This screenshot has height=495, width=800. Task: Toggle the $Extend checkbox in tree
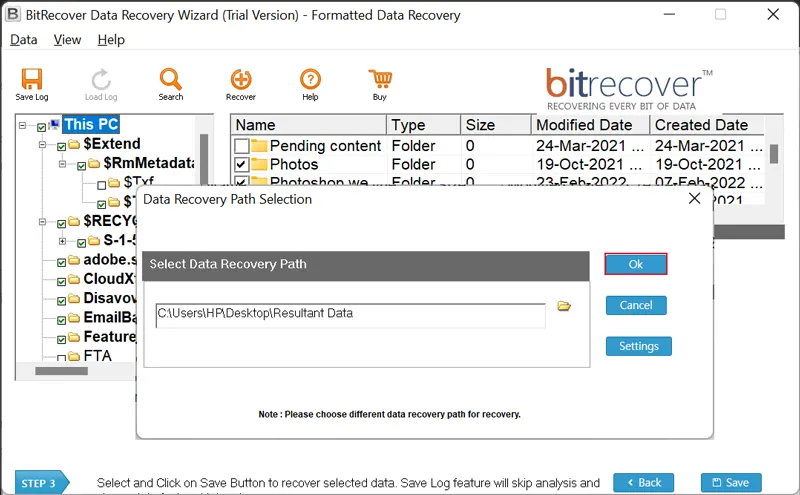pos(61,147)
